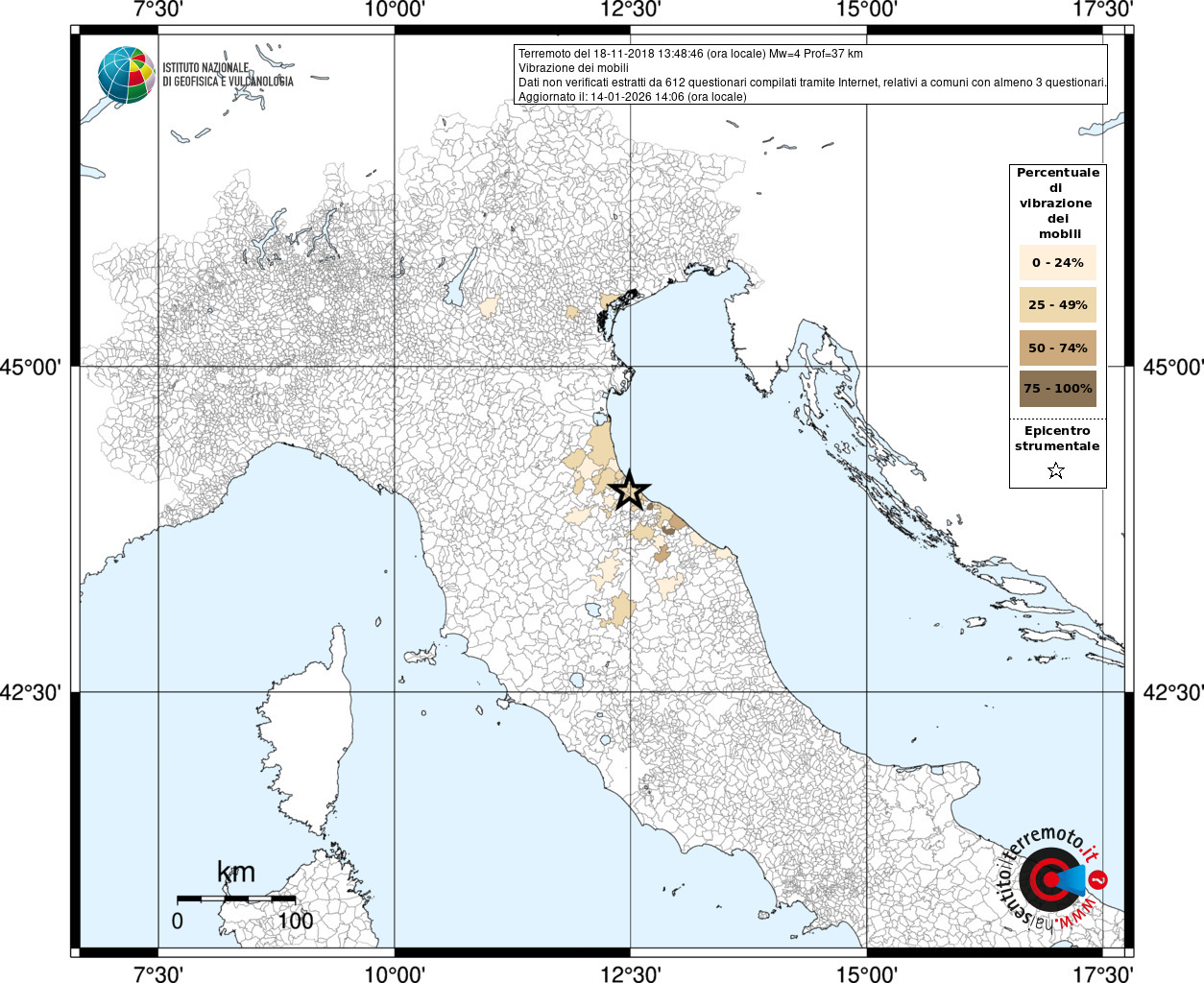Click the 'Aggiornato il: 14-01-2026' line
This screenshot has width=1204, height=983.
click(632, 97)
